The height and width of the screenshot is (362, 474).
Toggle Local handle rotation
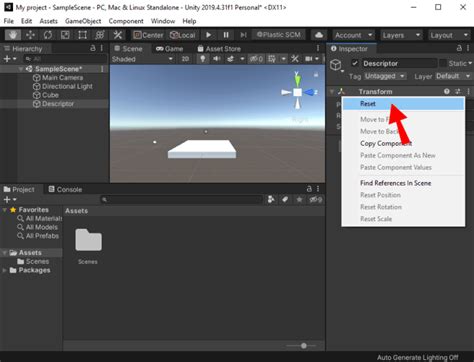point(183,35)
